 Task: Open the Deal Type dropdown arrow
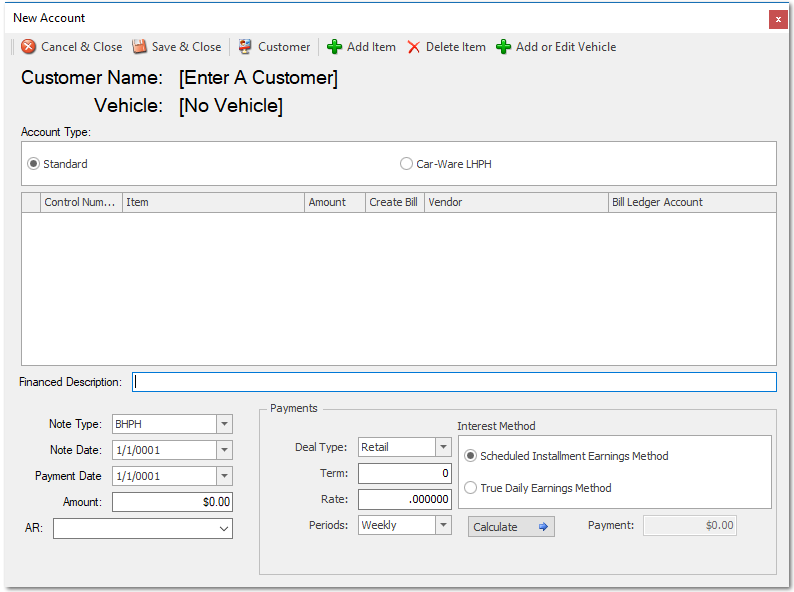pyautogui.click(x=443, y=447)
